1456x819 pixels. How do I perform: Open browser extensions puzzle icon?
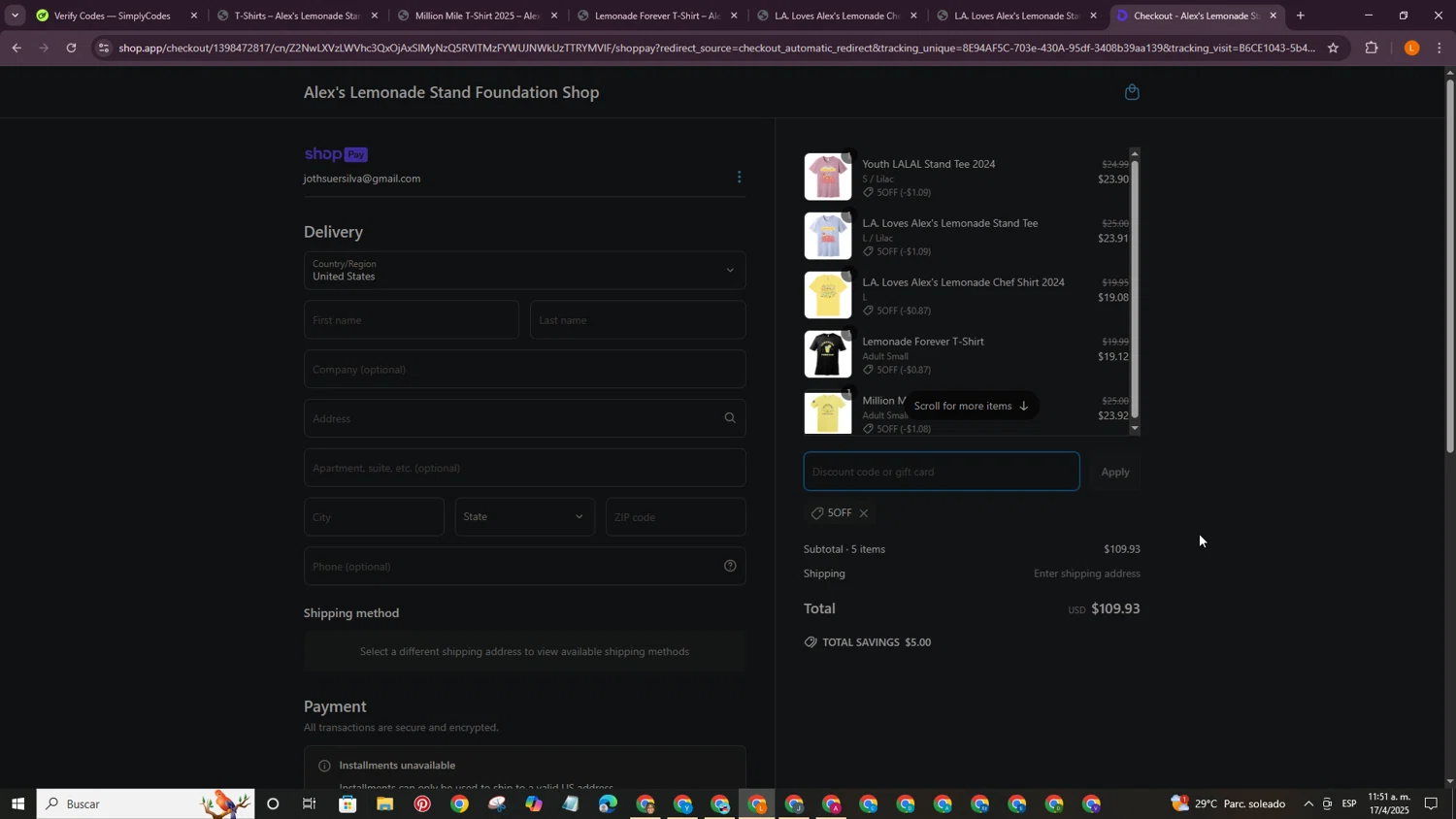(x=1372, y=49)
